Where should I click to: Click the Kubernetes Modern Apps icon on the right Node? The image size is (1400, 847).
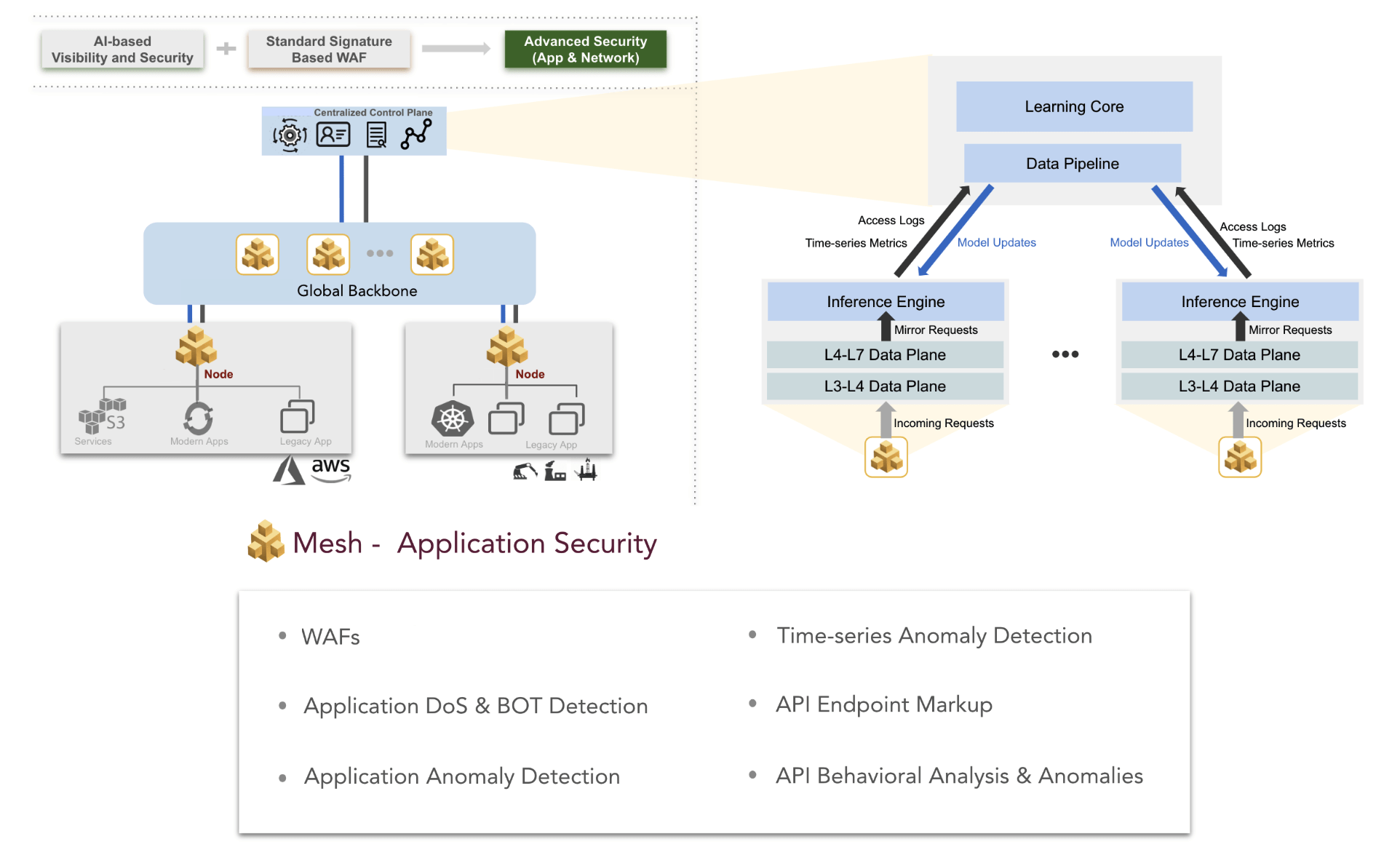pos(453,418)
